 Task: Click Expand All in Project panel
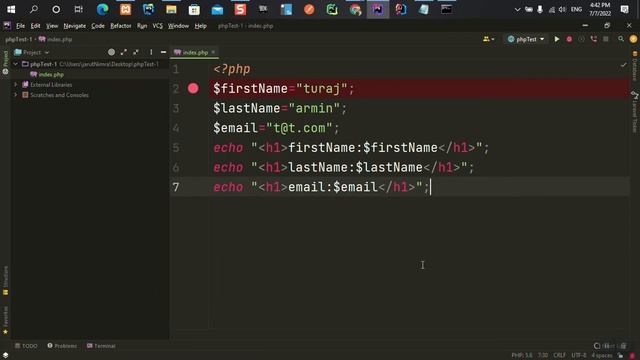pos(124,52)
